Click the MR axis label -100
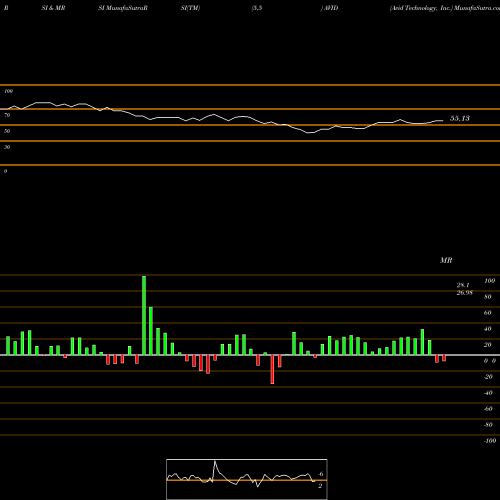Screen dimensions: 500x500 490,441
